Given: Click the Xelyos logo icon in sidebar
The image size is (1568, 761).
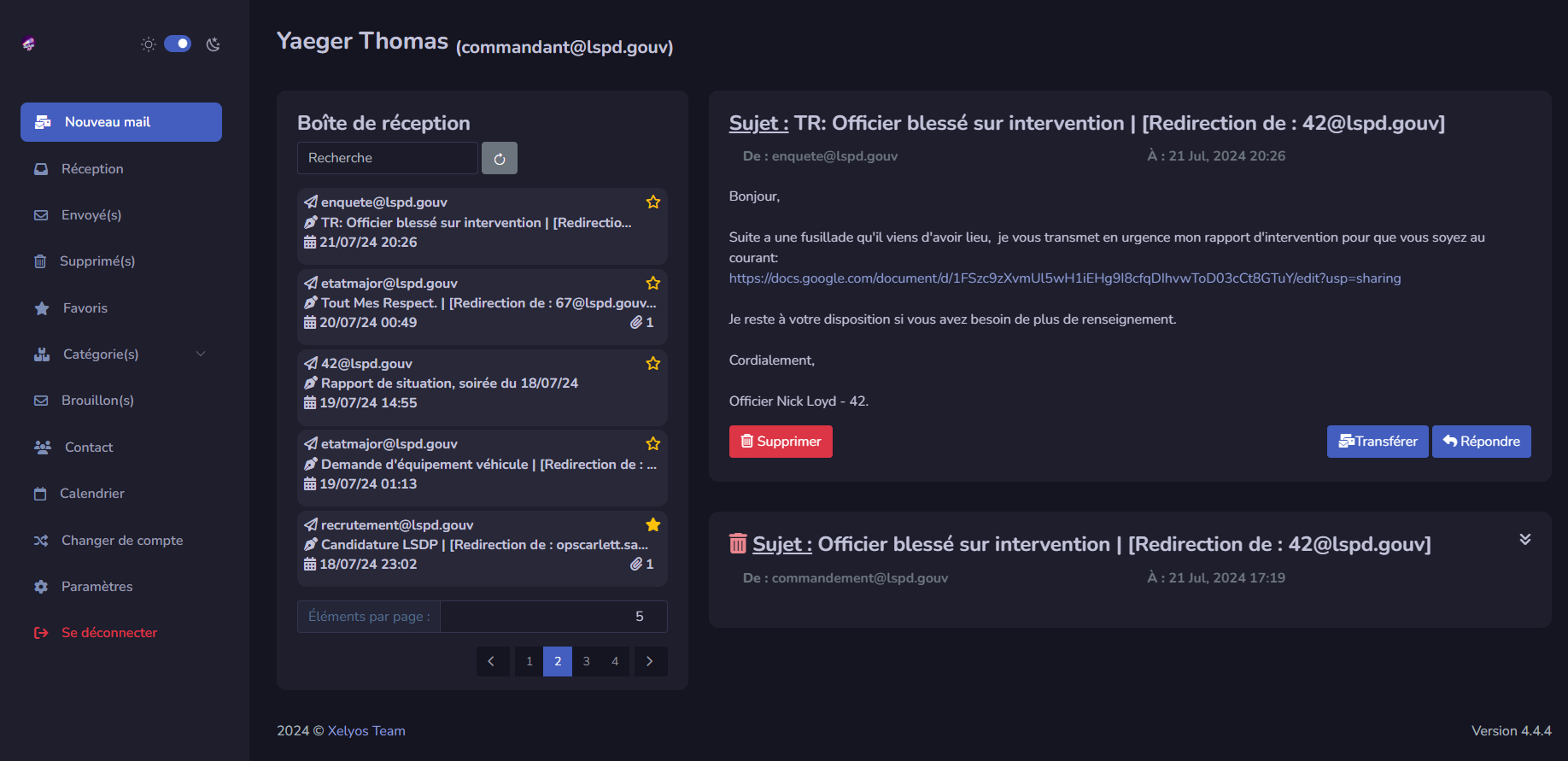Looking at the screenshot, I should point(29,44).
